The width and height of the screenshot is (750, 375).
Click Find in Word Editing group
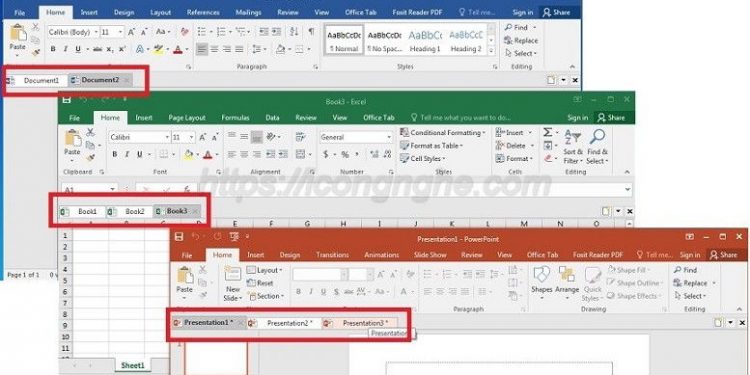(x=517, y=28)
